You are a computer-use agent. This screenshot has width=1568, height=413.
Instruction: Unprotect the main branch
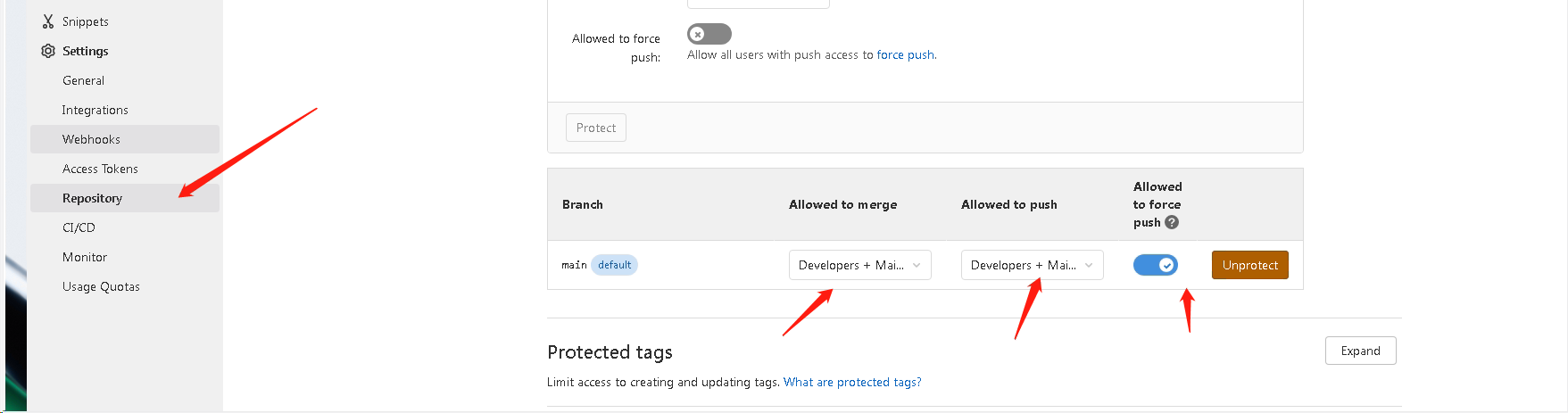point(1249,265)
